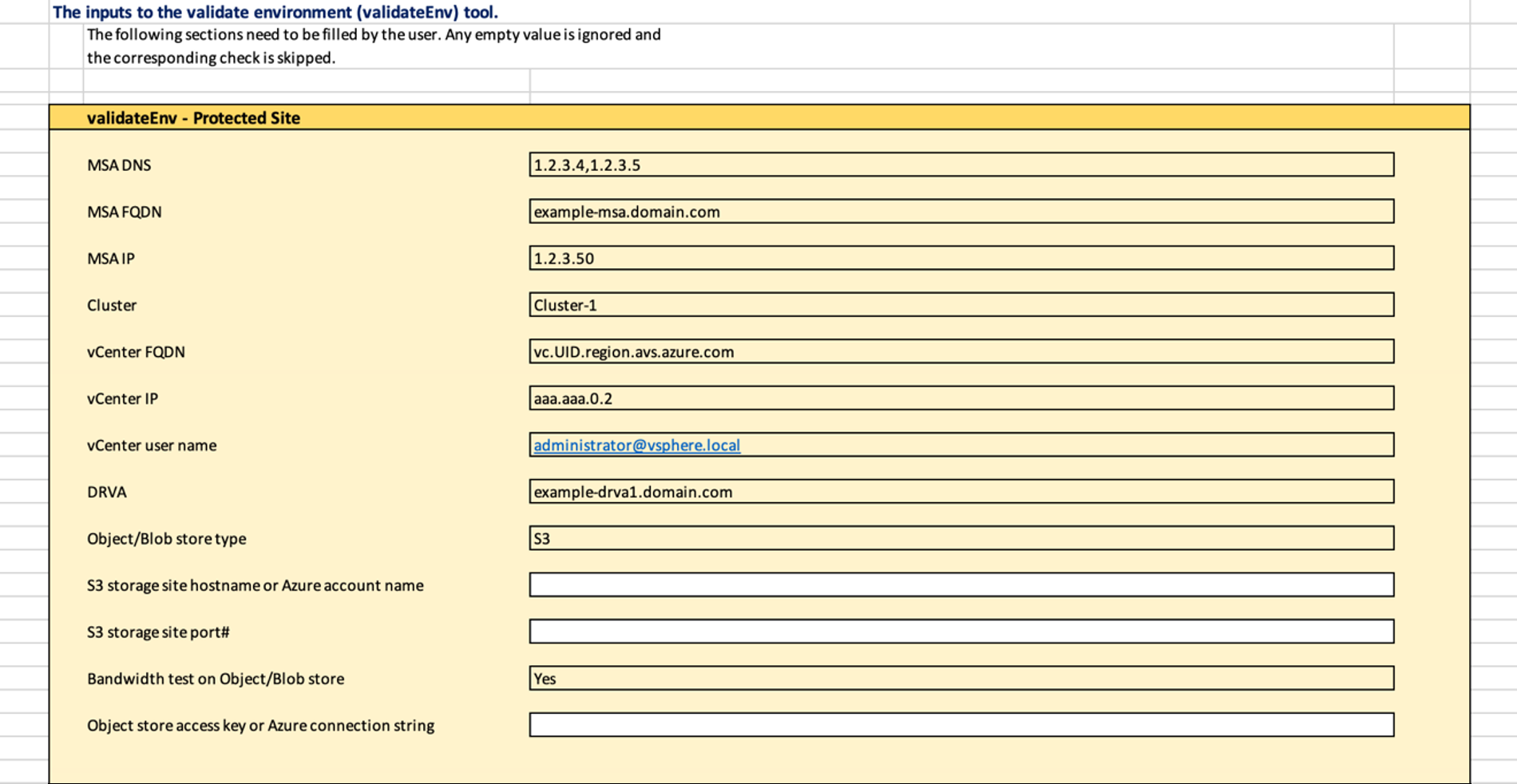The image size is (1517, 784).
Task: Select the Object/Blob store type field
Action: (961, 539)
